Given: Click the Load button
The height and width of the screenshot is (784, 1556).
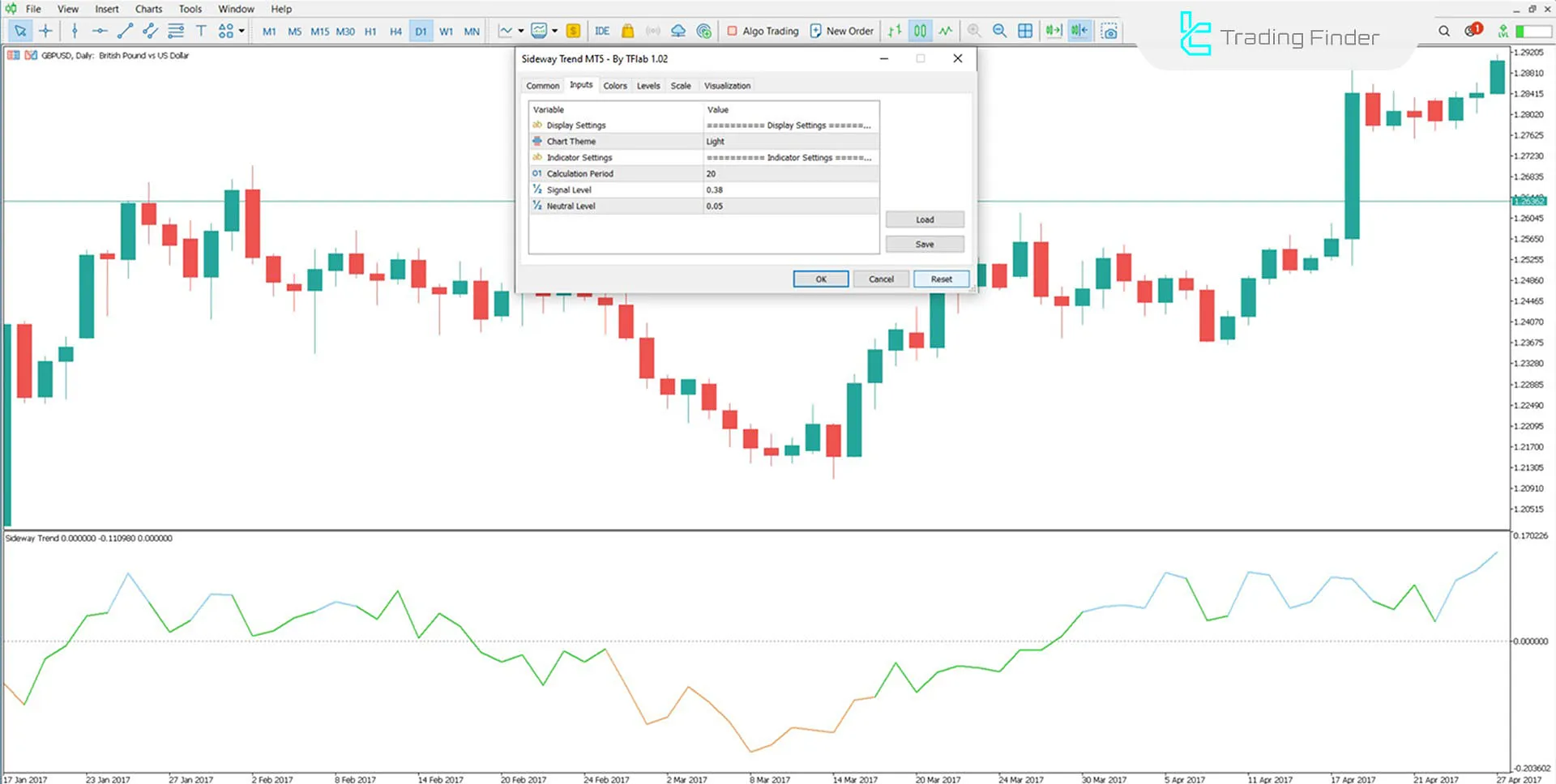Looking at the screenshot, I should click(x=924, y=219).
